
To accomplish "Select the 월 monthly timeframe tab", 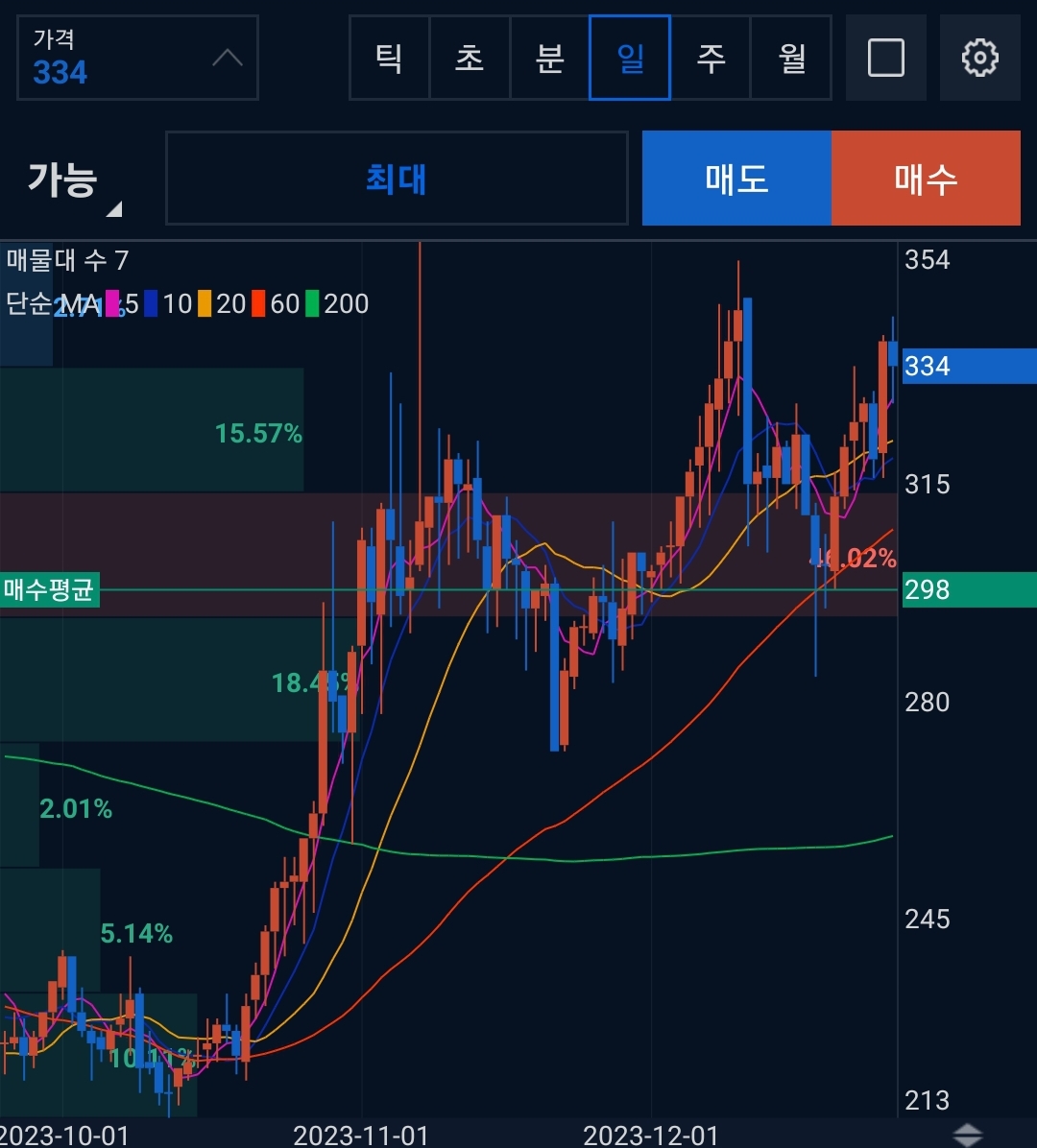I will (791, 58).
